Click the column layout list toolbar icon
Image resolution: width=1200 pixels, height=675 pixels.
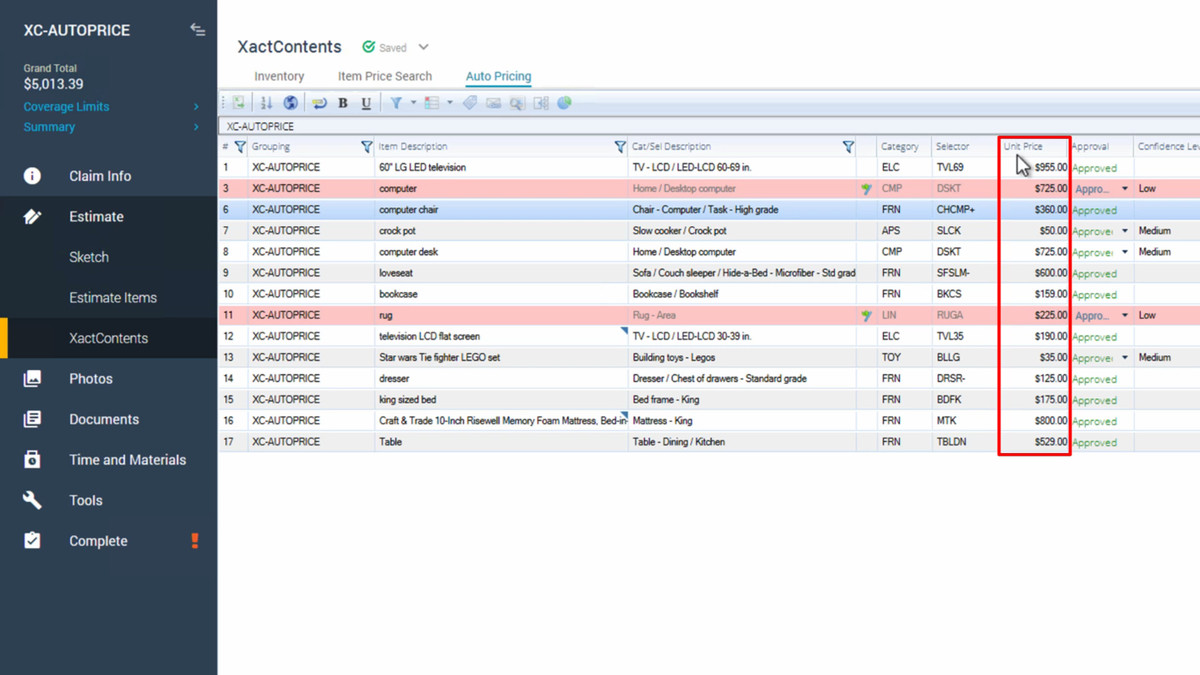tap(432, 103)
